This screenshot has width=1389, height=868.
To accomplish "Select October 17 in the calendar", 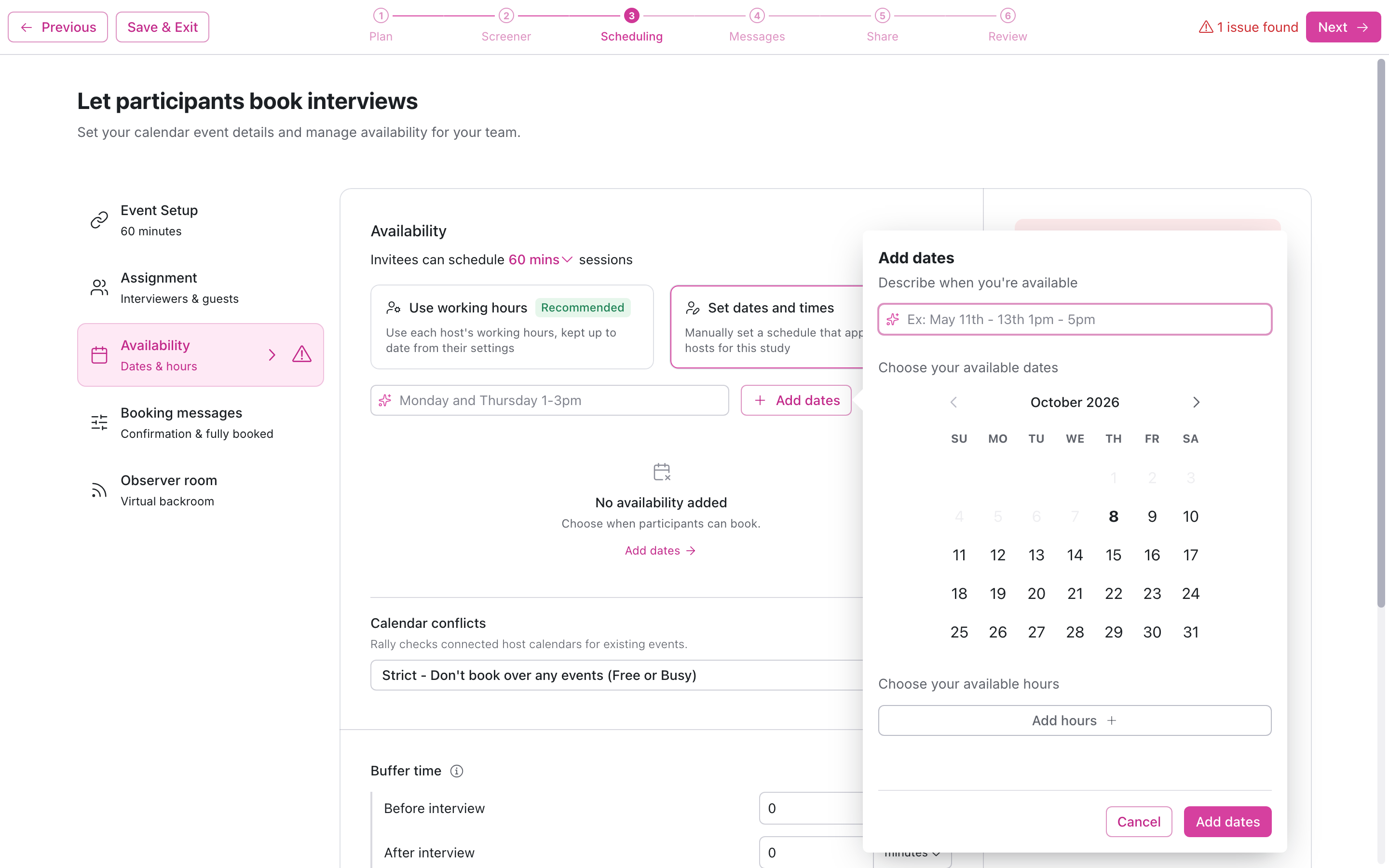I will [1190, 555].
